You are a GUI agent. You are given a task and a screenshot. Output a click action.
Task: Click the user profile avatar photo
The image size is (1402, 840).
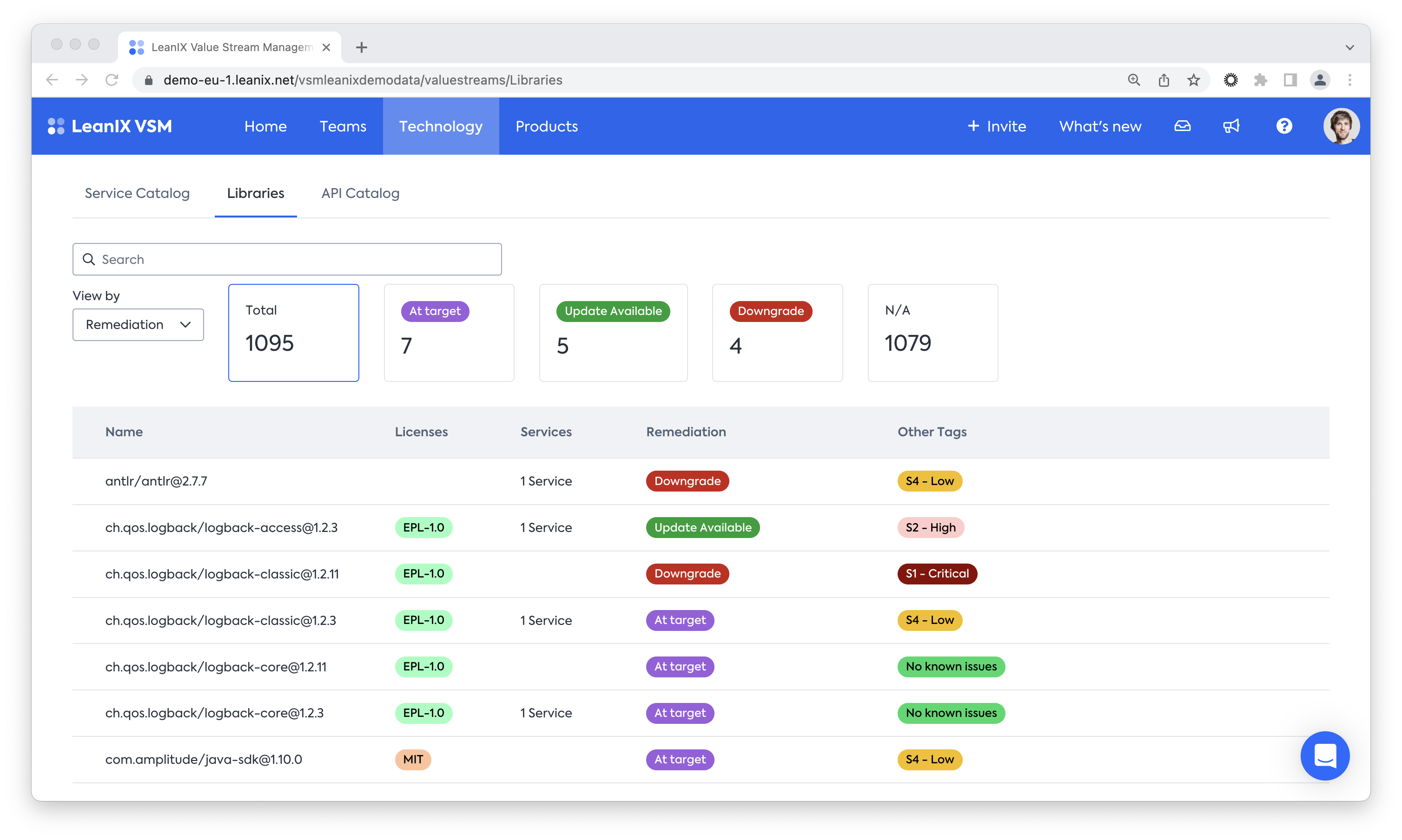tap(1341, 126)
